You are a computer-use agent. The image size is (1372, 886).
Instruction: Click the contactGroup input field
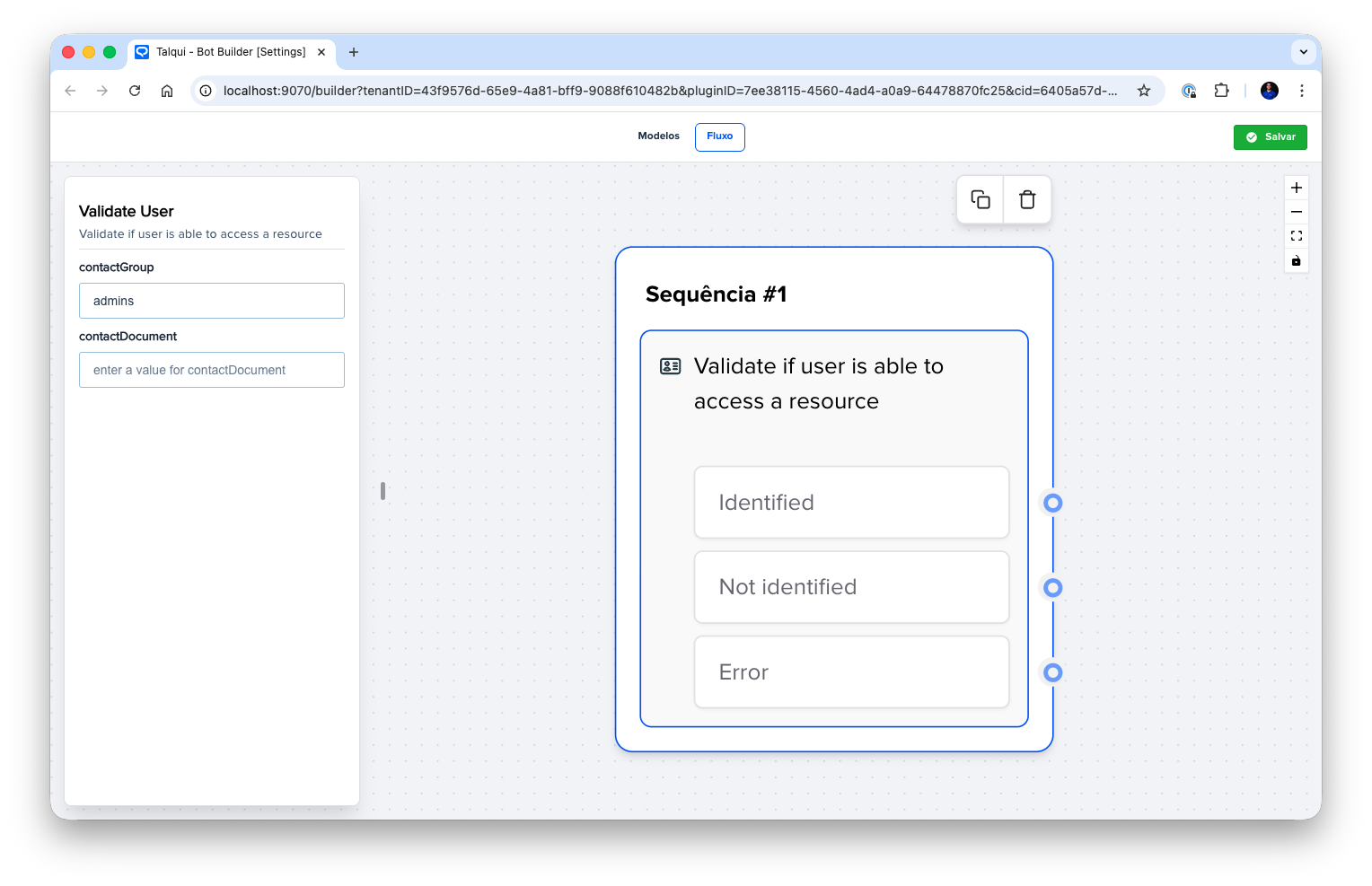(212, 301)
